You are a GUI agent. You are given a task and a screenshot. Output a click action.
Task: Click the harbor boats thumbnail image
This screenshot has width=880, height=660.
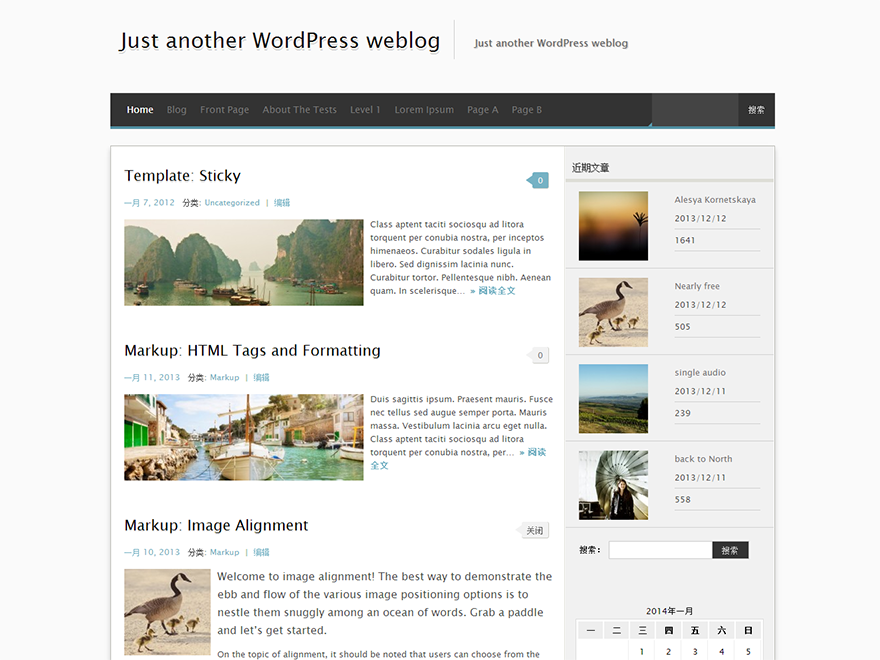pyautogui.click(x=244, y=437)
